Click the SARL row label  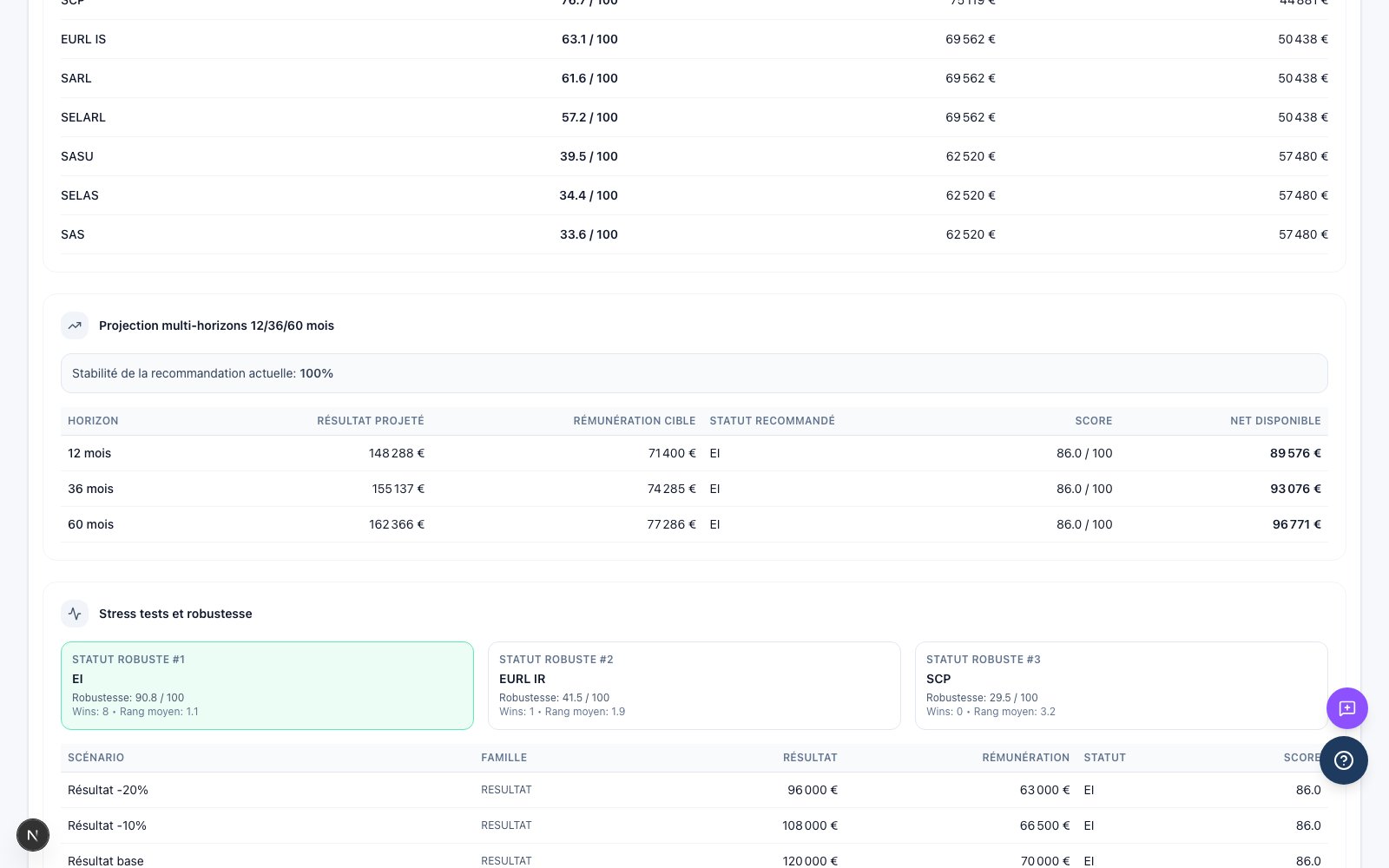[x=76, y=78]
